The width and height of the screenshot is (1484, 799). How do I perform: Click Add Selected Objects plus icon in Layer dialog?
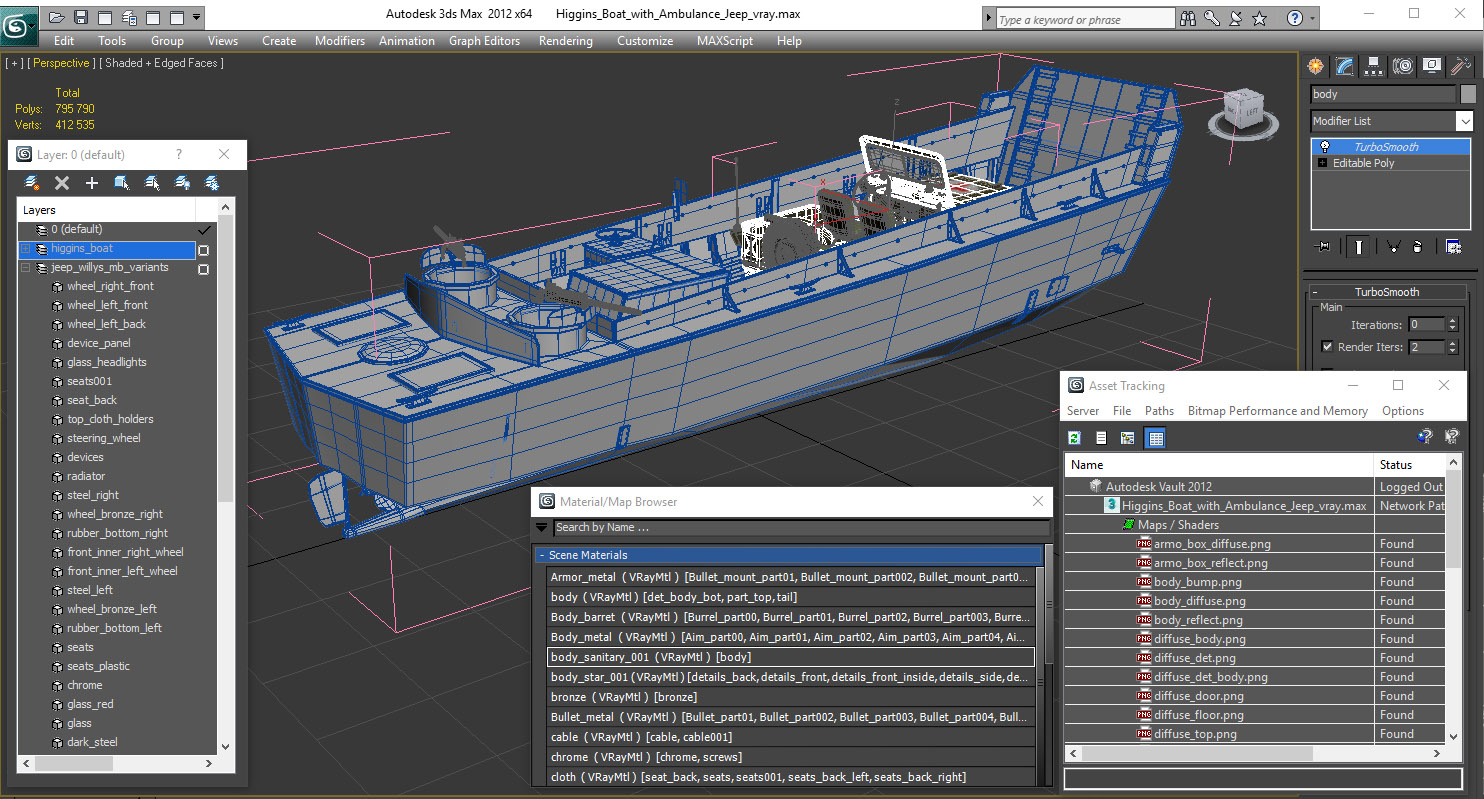pyautogui.click(x=92, y=183)
